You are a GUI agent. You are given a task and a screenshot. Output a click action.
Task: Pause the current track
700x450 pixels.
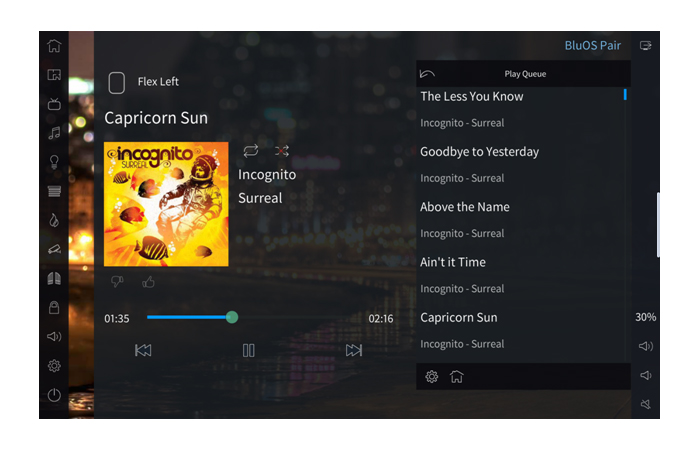point(249,350)
